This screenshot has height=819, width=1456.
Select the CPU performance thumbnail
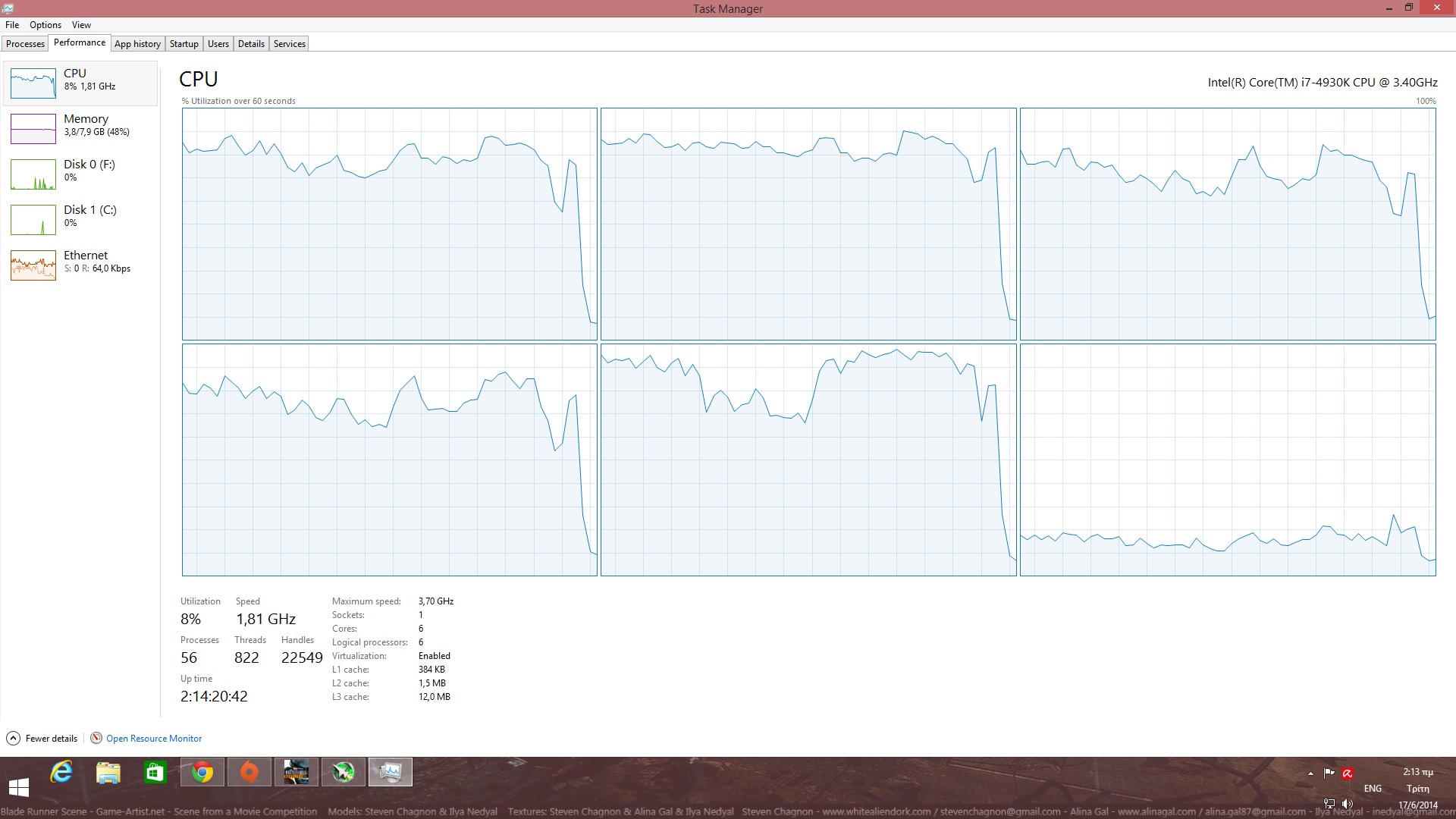click(80, 83)
